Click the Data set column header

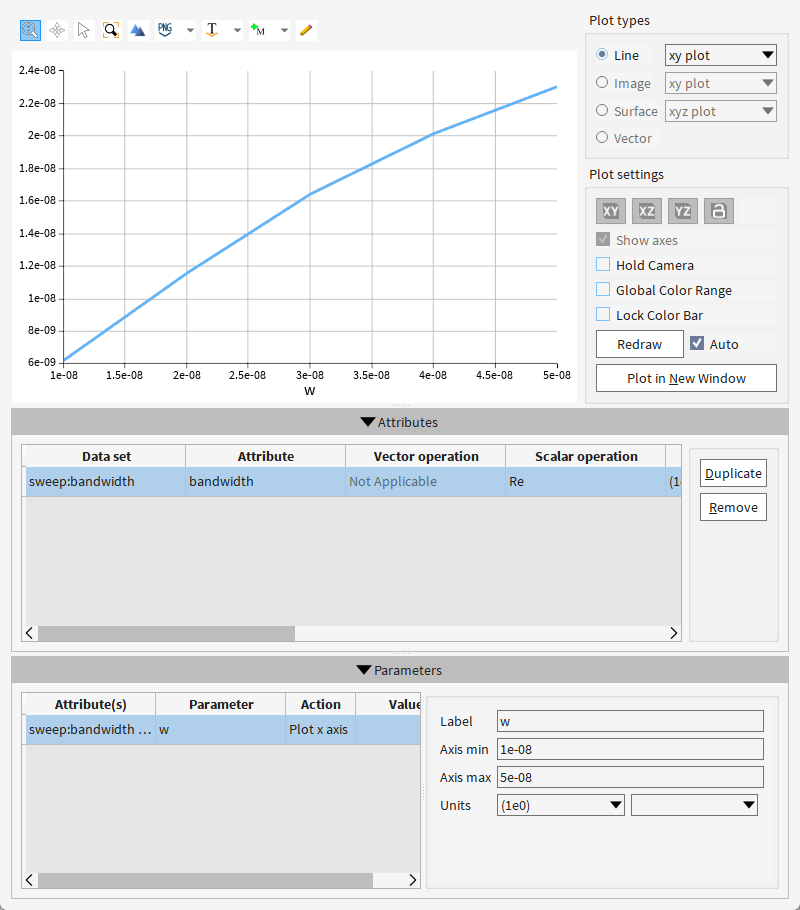106,456
